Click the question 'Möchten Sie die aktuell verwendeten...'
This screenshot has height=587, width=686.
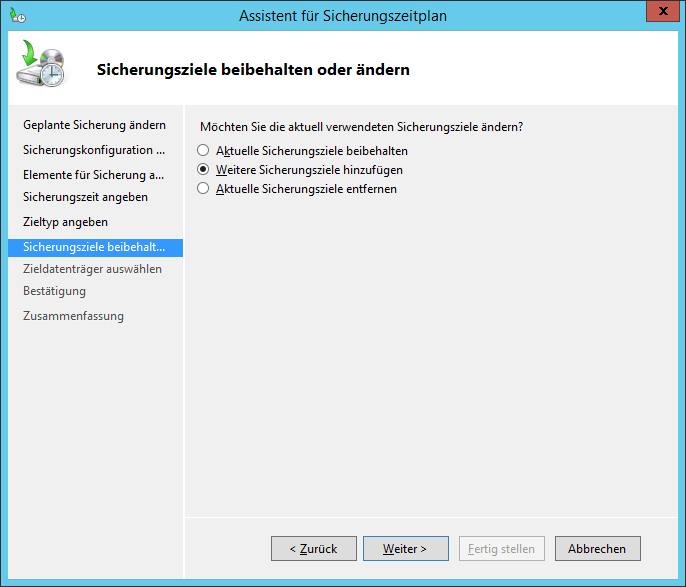361,127
